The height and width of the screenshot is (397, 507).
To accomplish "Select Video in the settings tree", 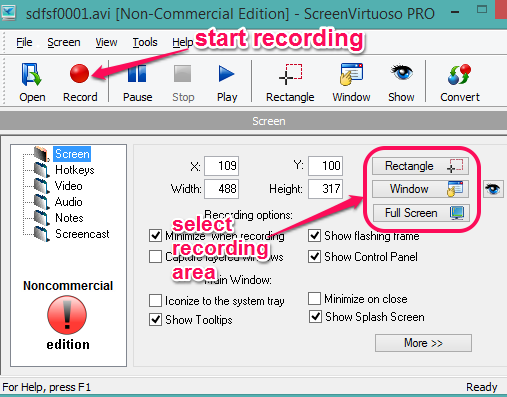I will [x=69, y=186].
